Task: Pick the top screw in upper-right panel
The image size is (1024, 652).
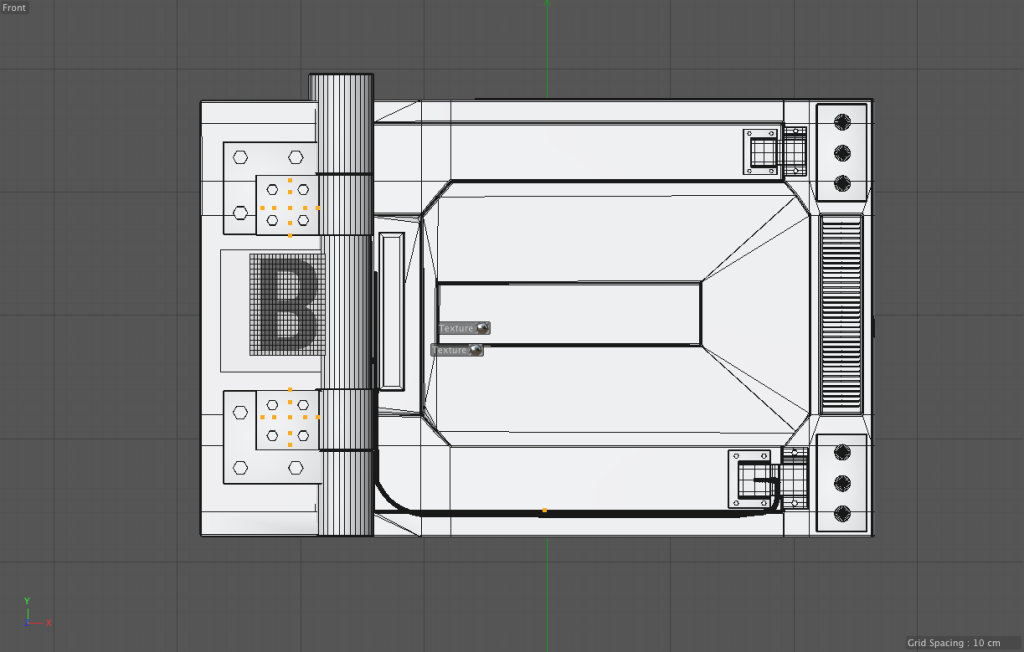Action: tap(842, 122)
